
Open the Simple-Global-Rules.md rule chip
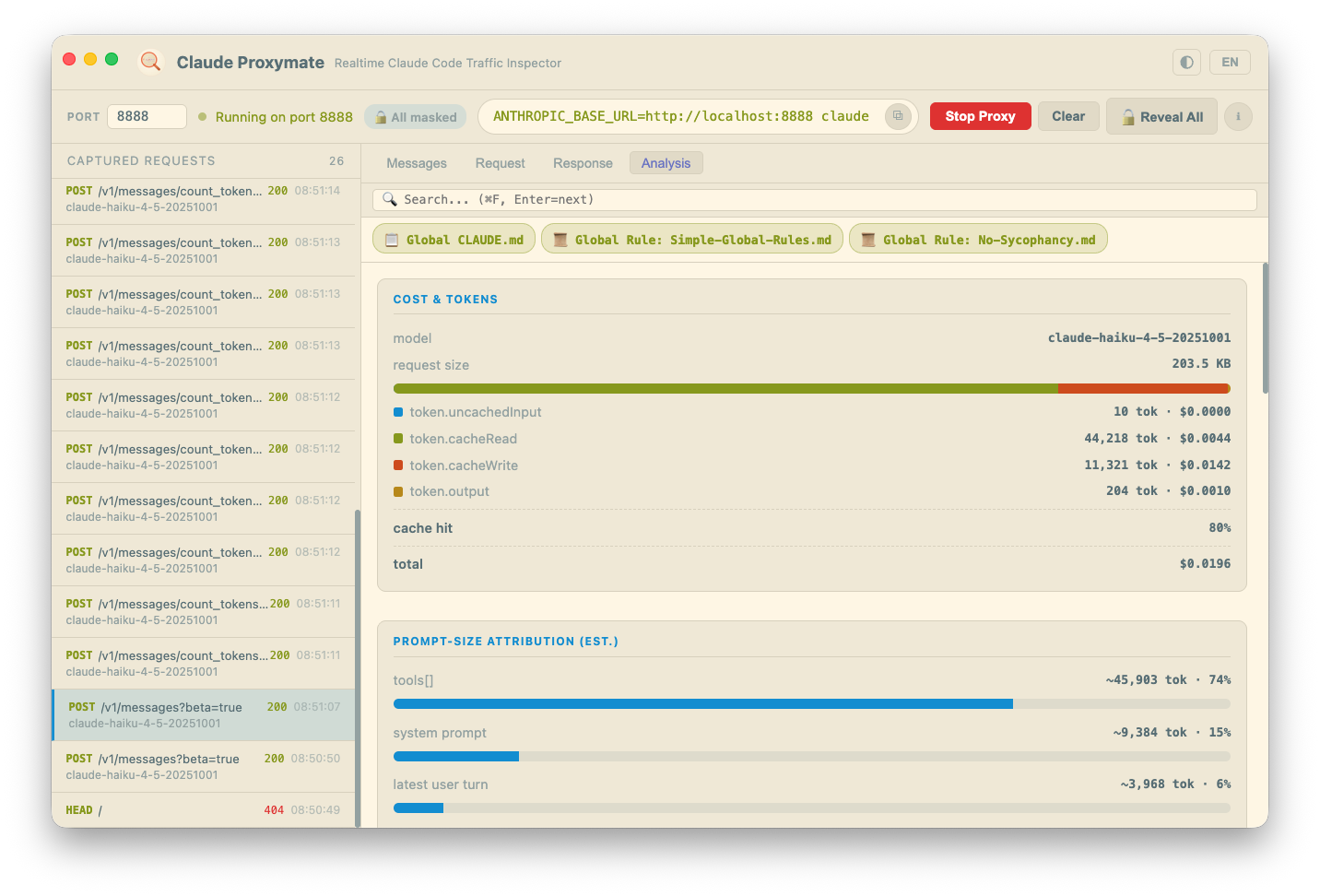pyautogui.click(x=691, y=240)
